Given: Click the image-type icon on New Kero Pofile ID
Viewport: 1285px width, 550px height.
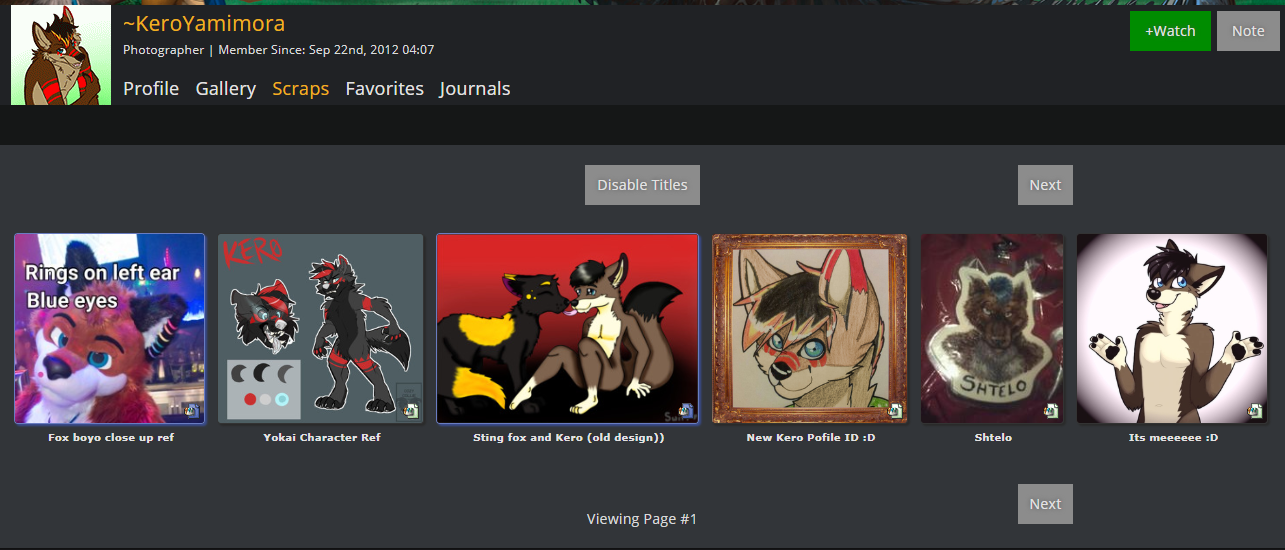Looking at the screenshot, I should (895, 410).
